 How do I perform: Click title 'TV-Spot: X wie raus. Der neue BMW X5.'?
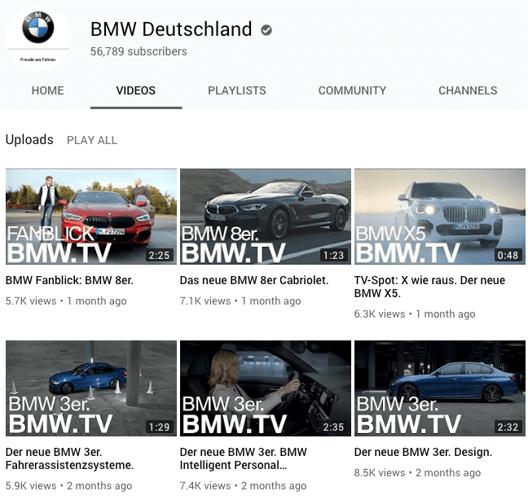click(x=430, y=287)
